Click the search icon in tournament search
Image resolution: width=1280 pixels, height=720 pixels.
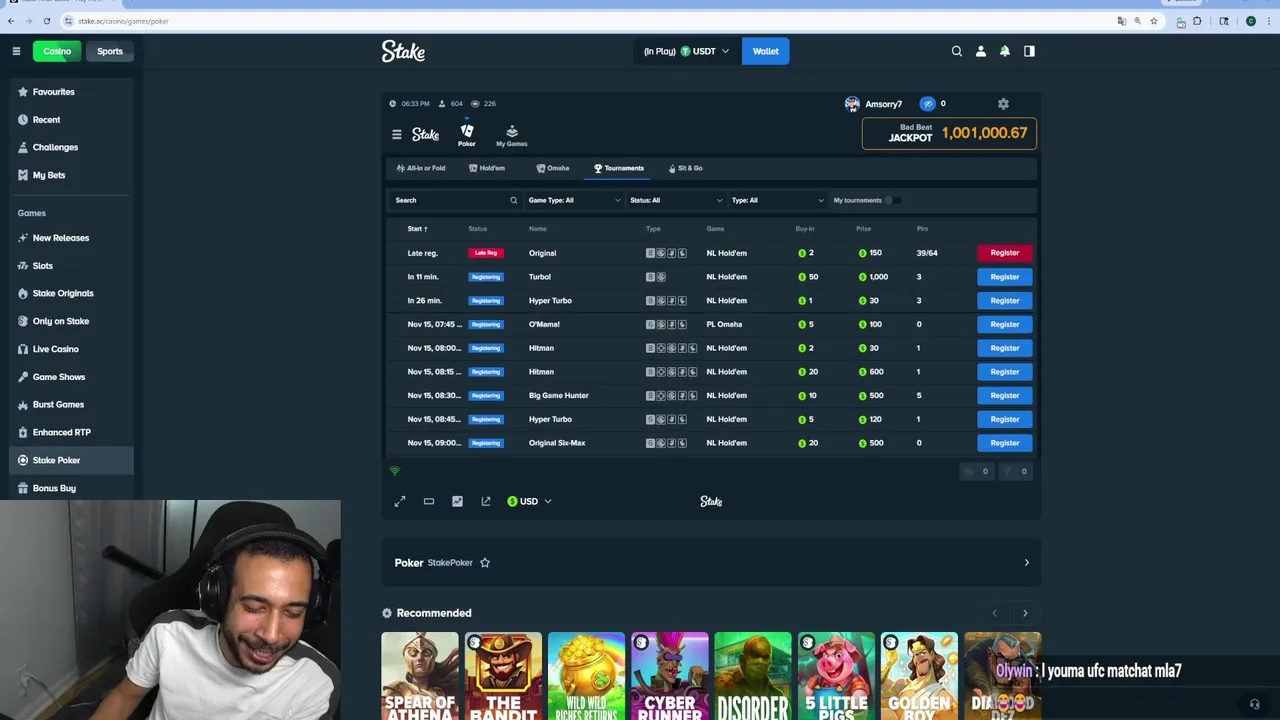click(x=514, y=200)
